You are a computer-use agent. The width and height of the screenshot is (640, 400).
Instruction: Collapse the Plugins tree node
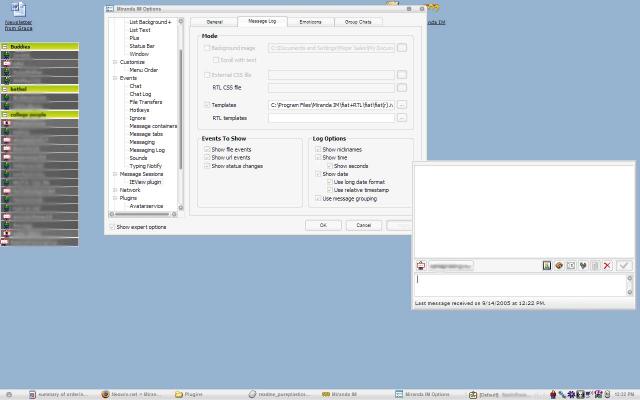click(115, 198)
